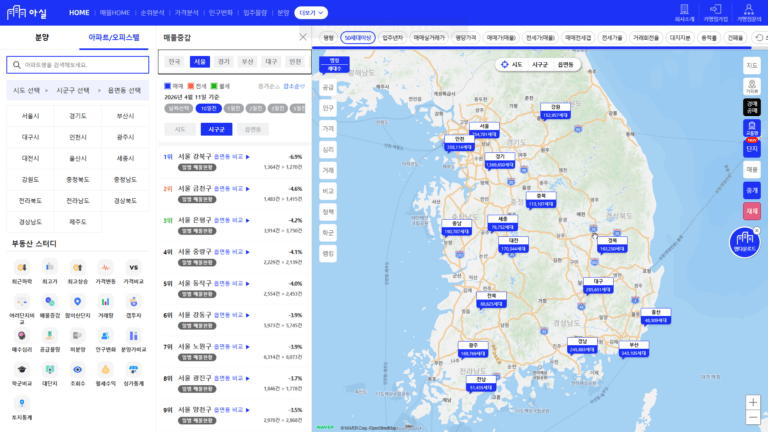
Task: Switch to the 분양 tab
Action: (41, 37)
